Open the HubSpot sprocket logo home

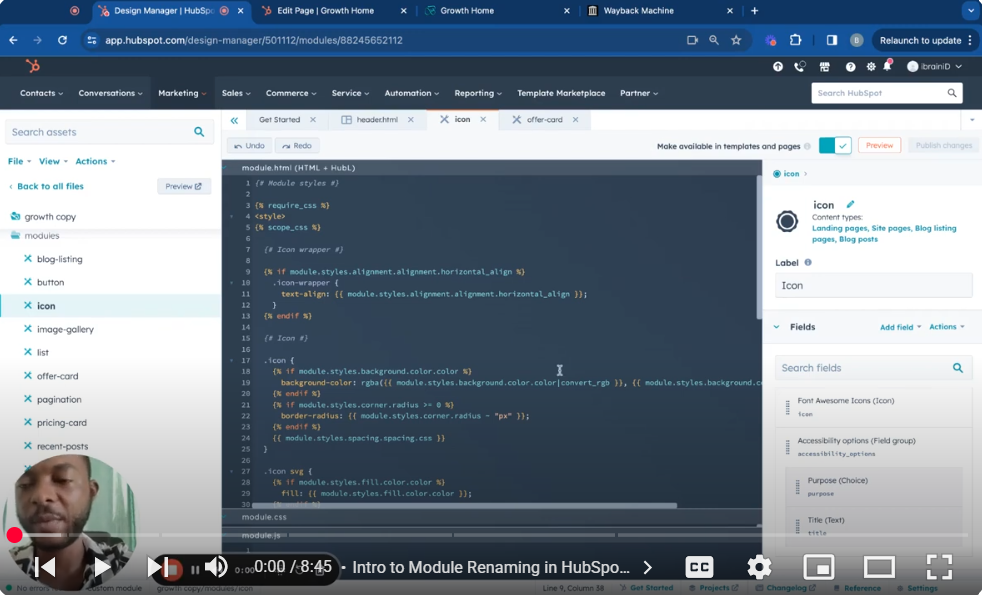[33, 66]
